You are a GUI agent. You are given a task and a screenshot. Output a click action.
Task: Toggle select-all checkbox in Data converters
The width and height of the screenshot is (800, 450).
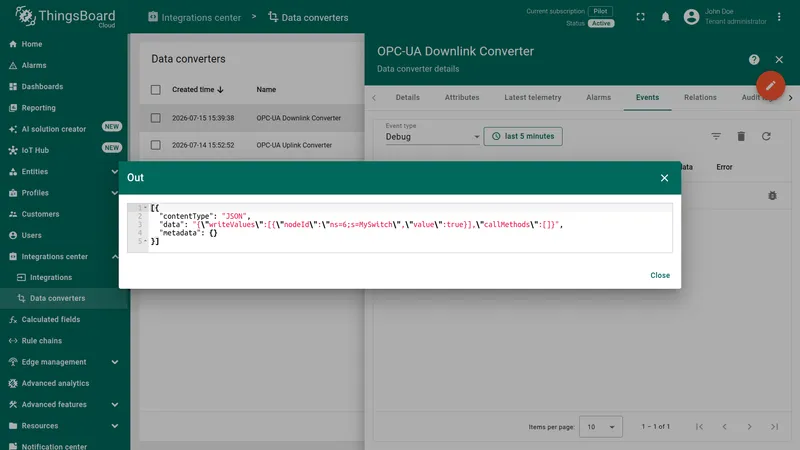pos(156,90)
